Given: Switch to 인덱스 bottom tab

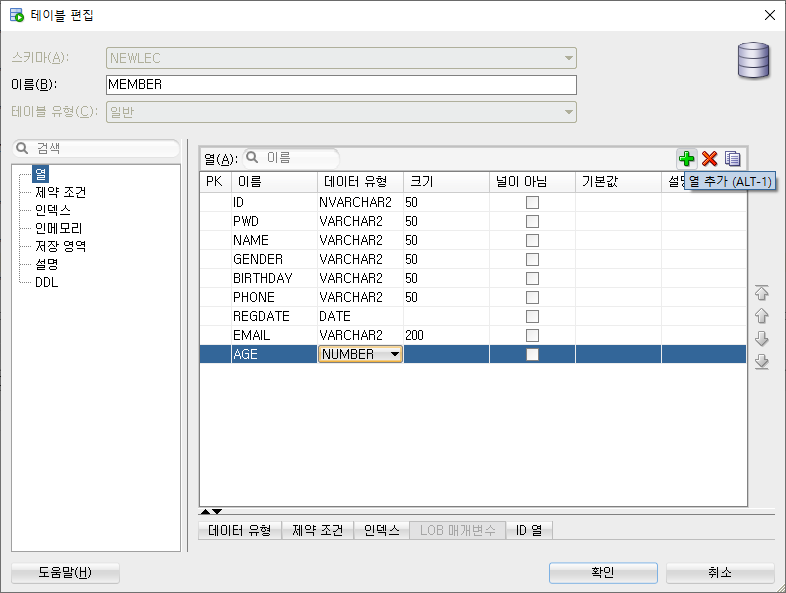Looking at the screenshot, I should pos(381,530).
